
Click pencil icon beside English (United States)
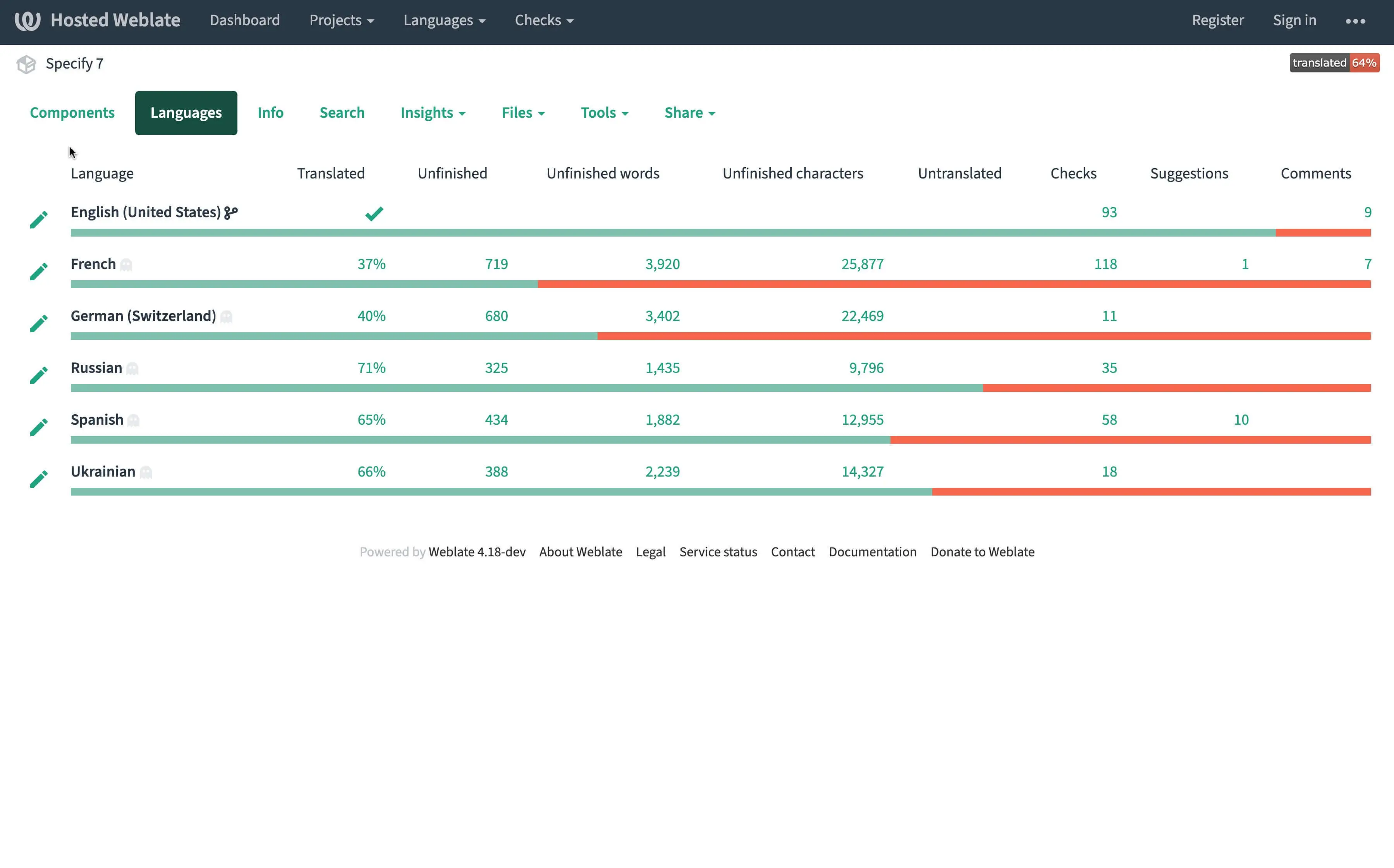pyautogui.click(x=38, y=219)
